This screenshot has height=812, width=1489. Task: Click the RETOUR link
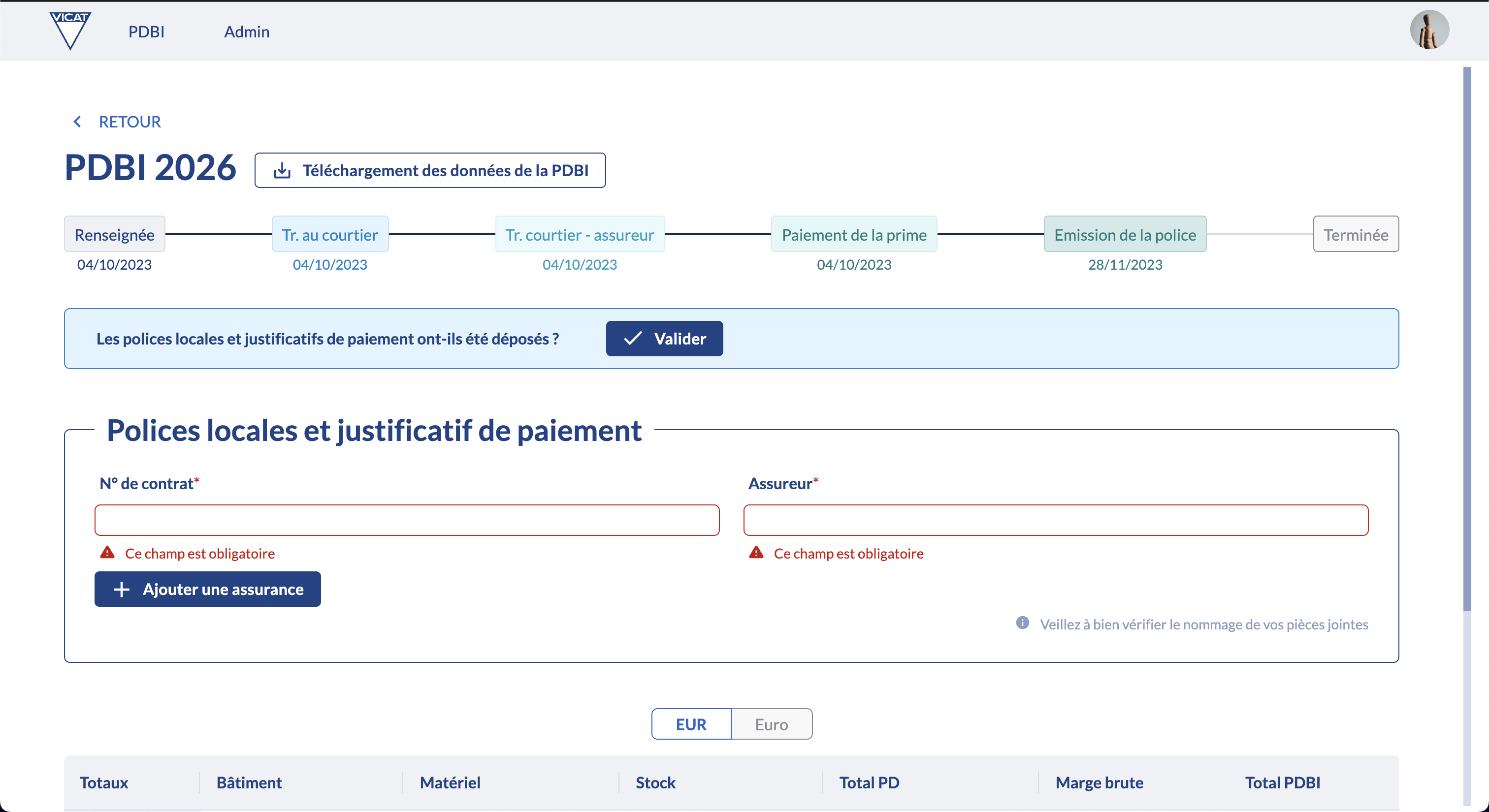click(129, 122)
